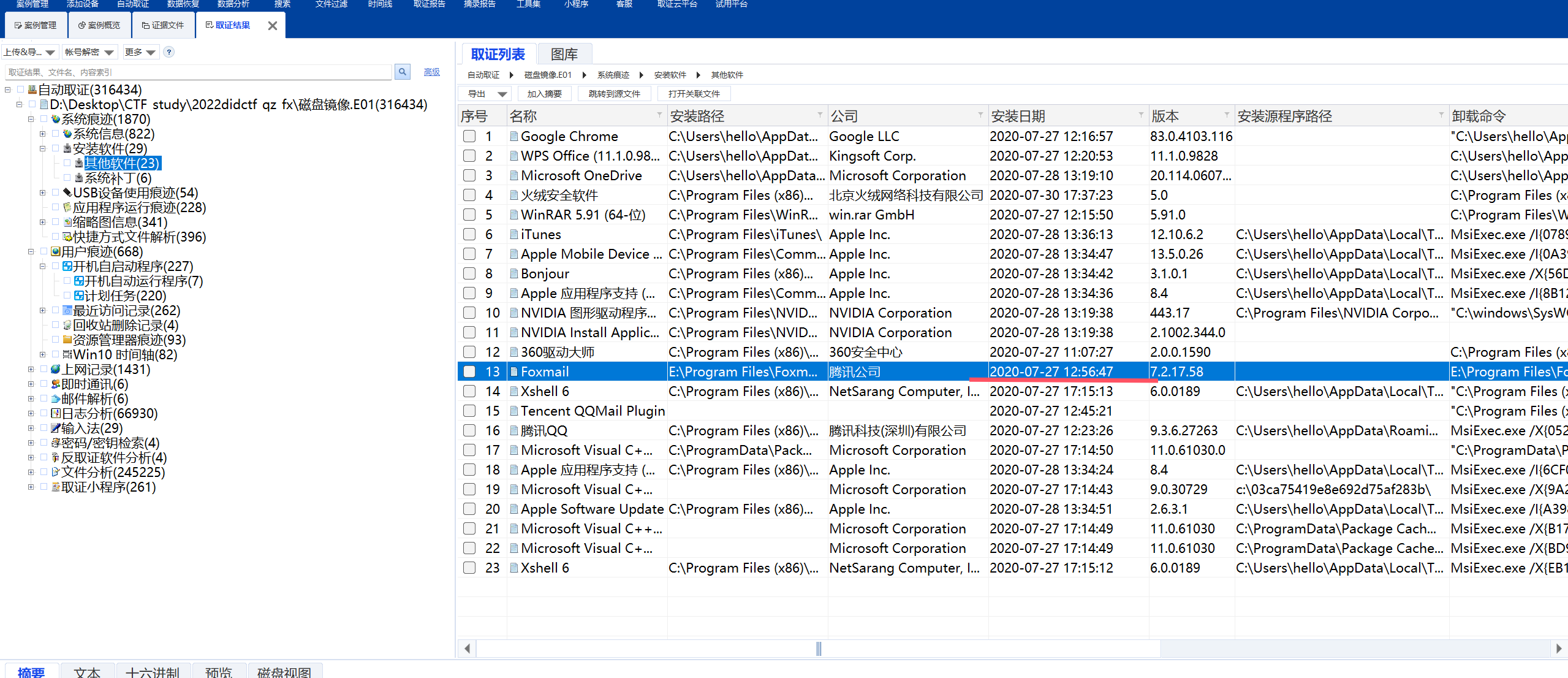Switch to the 证据文件 tab
Image resolution: width=1568 pixels, height=678 pixels.
(163, 25)
